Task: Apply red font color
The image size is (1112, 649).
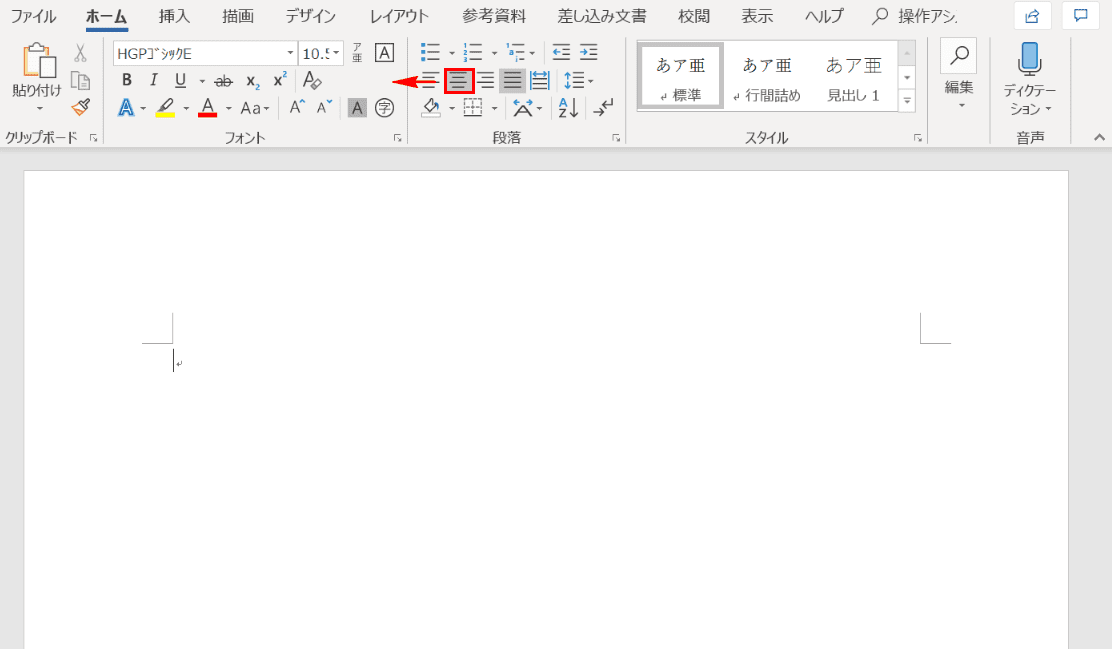Action: tap(208, 108)
